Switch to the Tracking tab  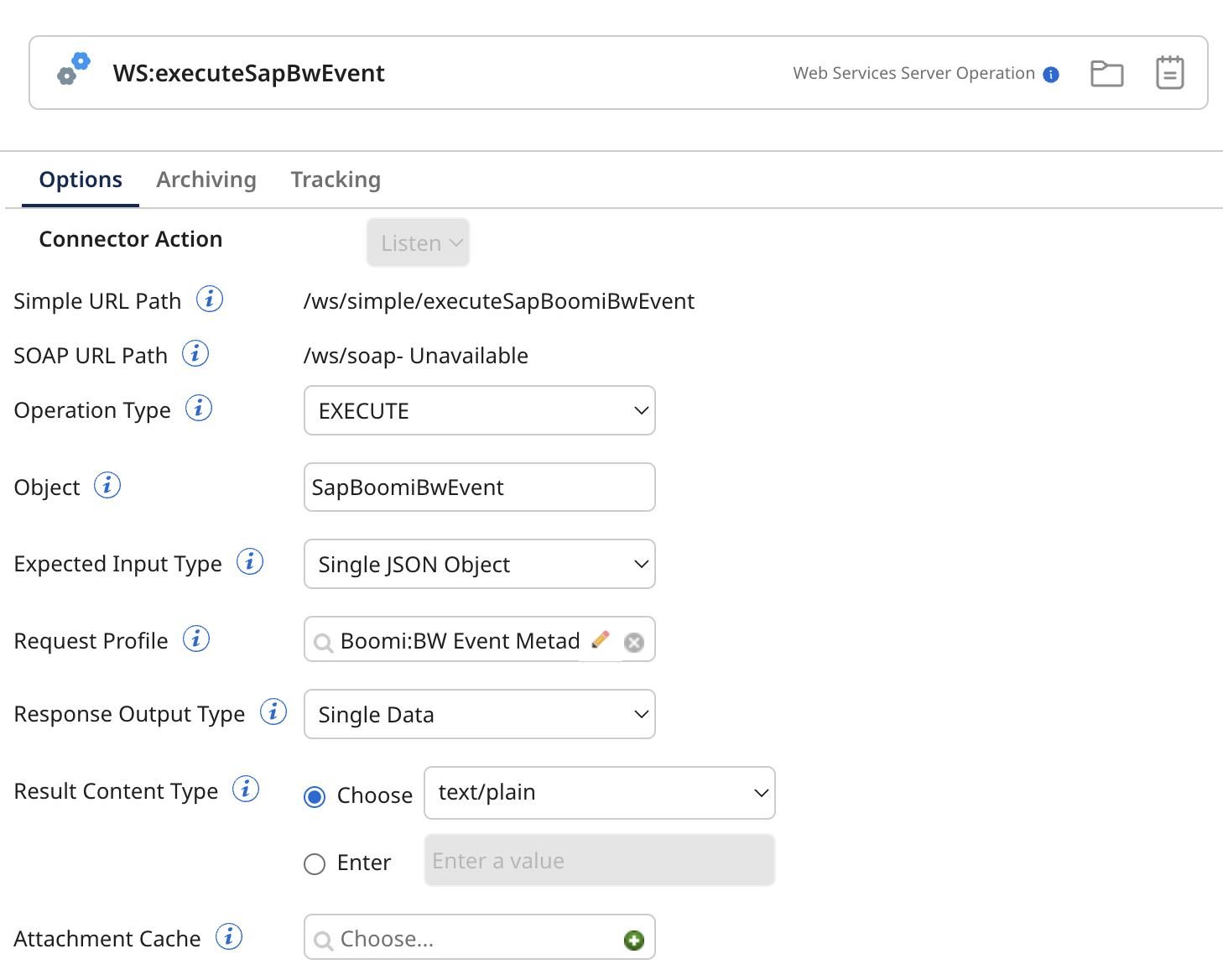[x=336, y=179]
